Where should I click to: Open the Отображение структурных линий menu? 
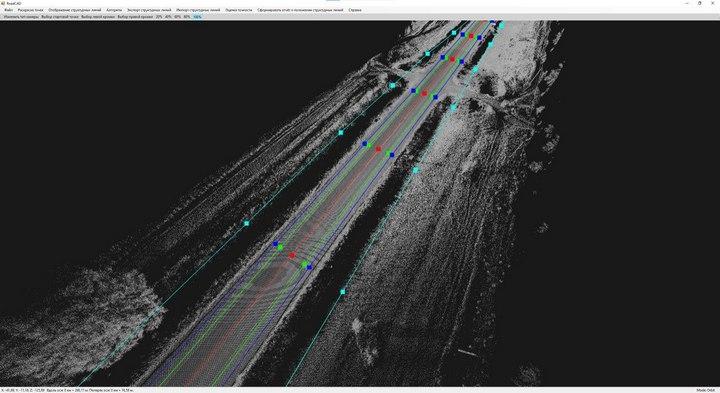[74, 10]
